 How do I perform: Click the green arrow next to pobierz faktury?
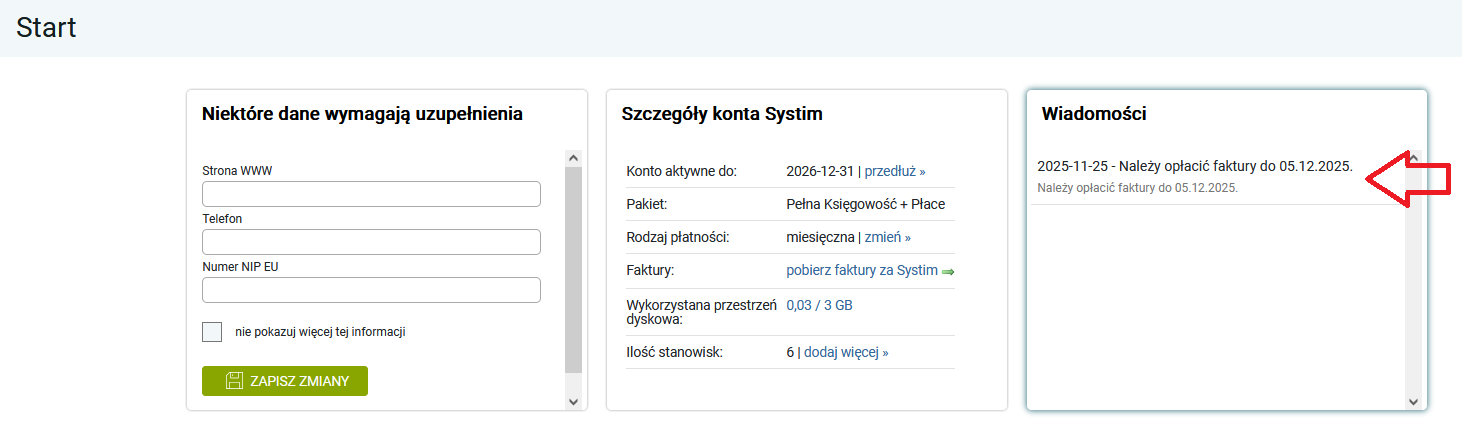pyautogui.click(x=948, y=271)
